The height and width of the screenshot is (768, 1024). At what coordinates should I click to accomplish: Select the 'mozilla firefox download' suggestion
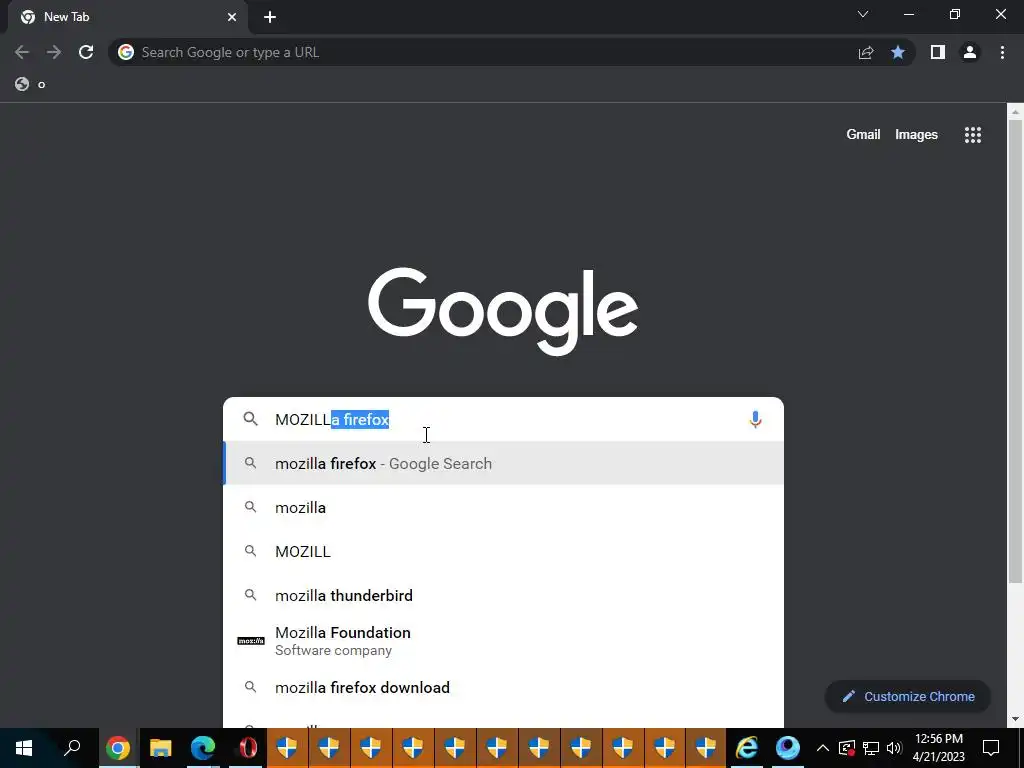(503, 687)
